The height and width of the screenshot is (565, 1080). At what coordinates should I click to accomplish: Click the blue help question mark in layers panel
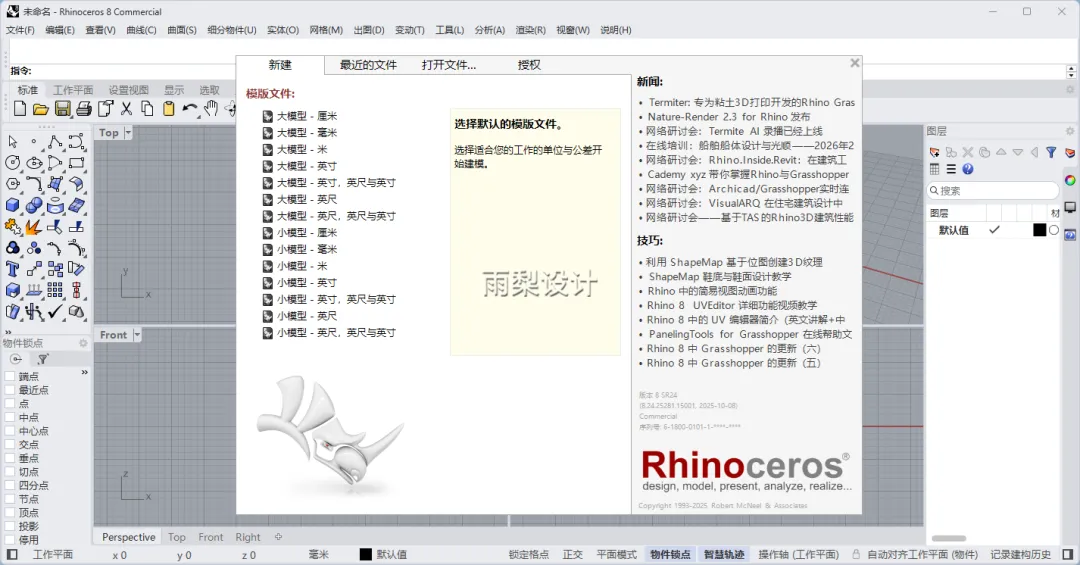pos(968,169)
